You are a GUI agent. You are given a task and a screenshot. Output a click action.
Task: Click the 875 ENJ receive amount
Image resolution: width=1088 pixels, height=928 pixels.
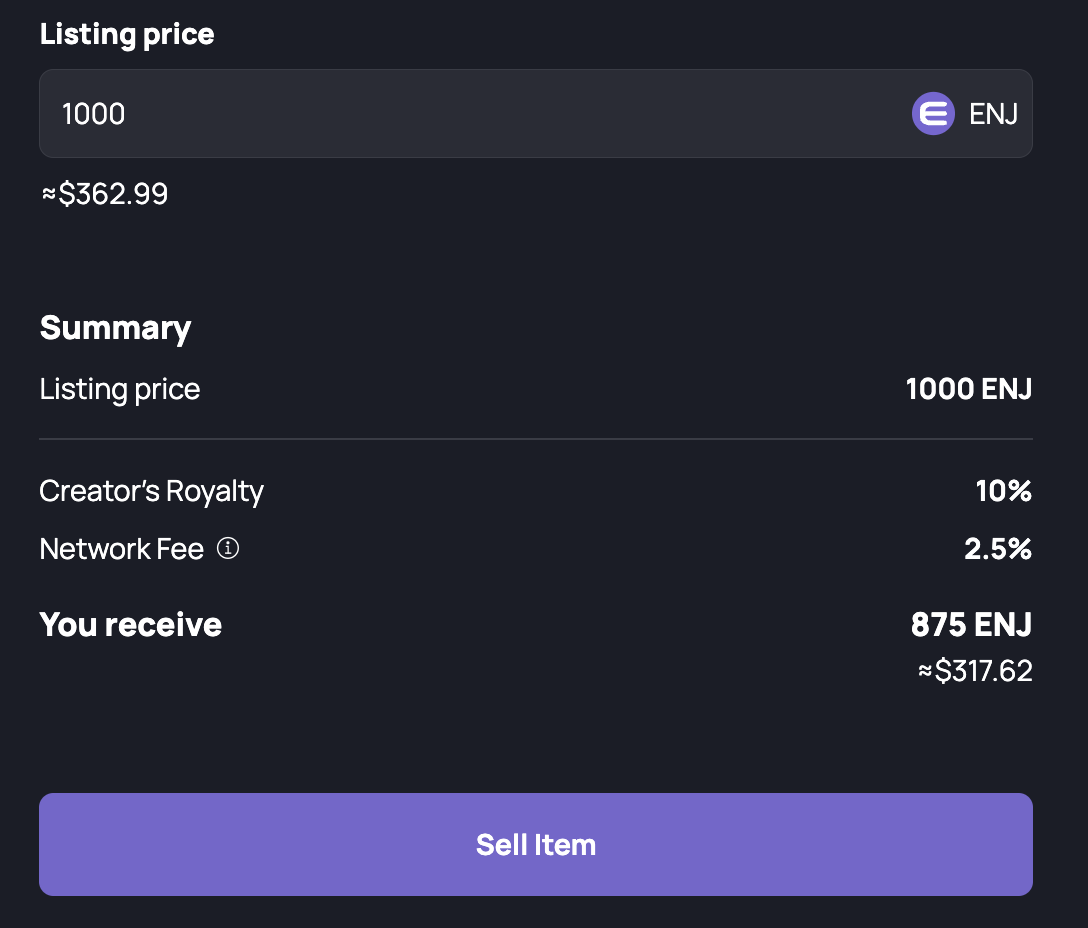click(x=971, y=624)
